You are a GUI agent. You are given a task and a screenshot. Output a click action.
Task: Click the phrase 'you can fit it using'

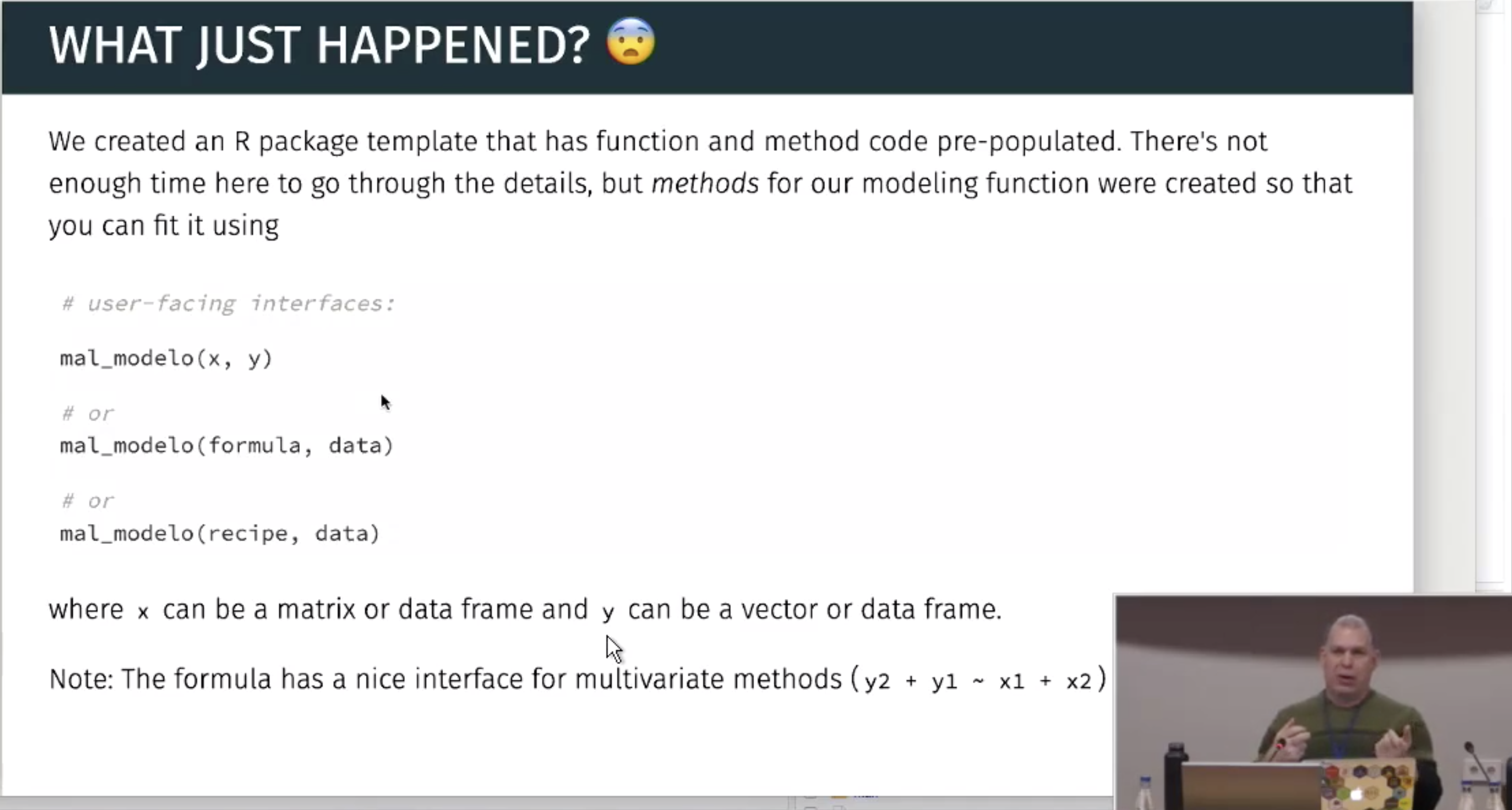point(163,226)
